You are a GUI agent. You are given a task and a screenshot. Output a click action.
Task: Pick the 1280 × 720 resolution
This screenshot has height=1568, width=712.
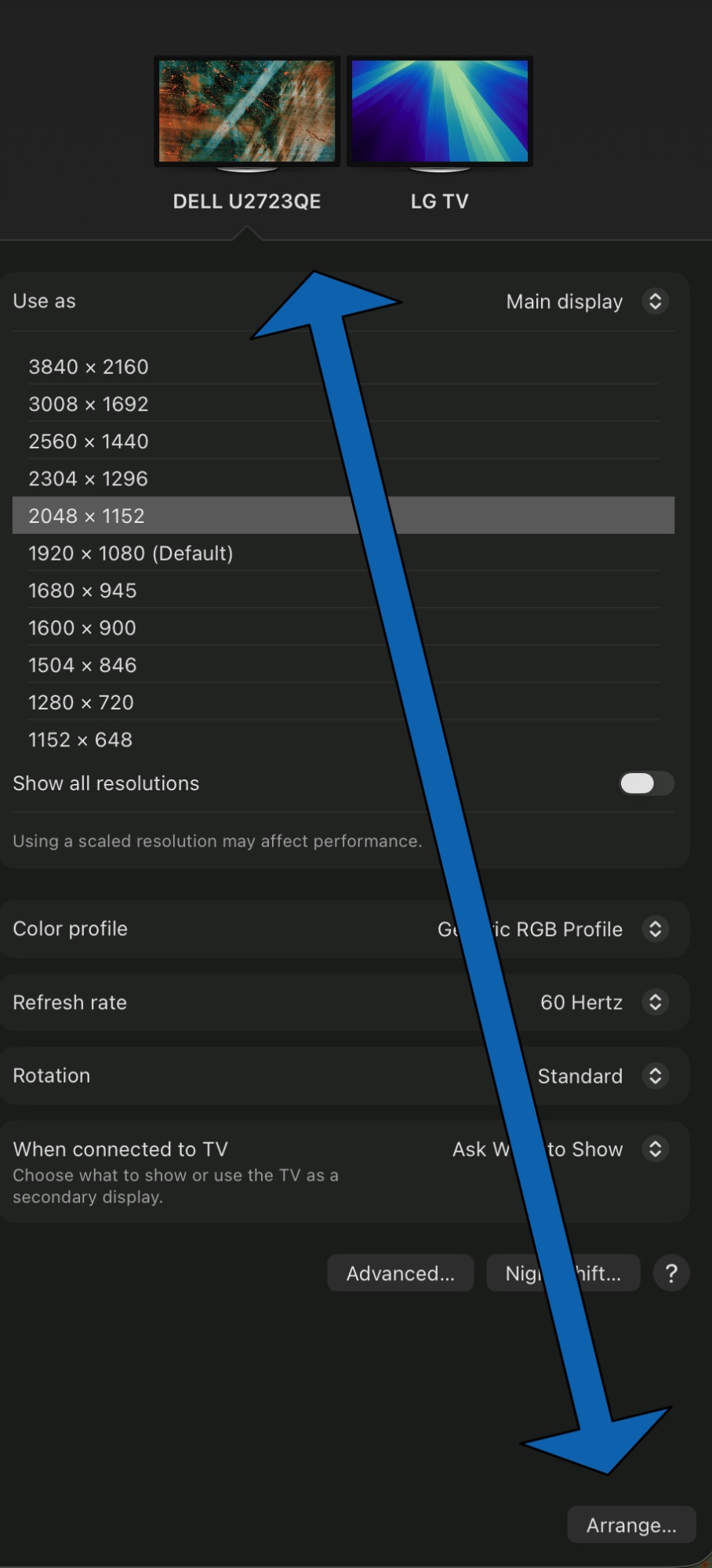click(x=82, y=702)
